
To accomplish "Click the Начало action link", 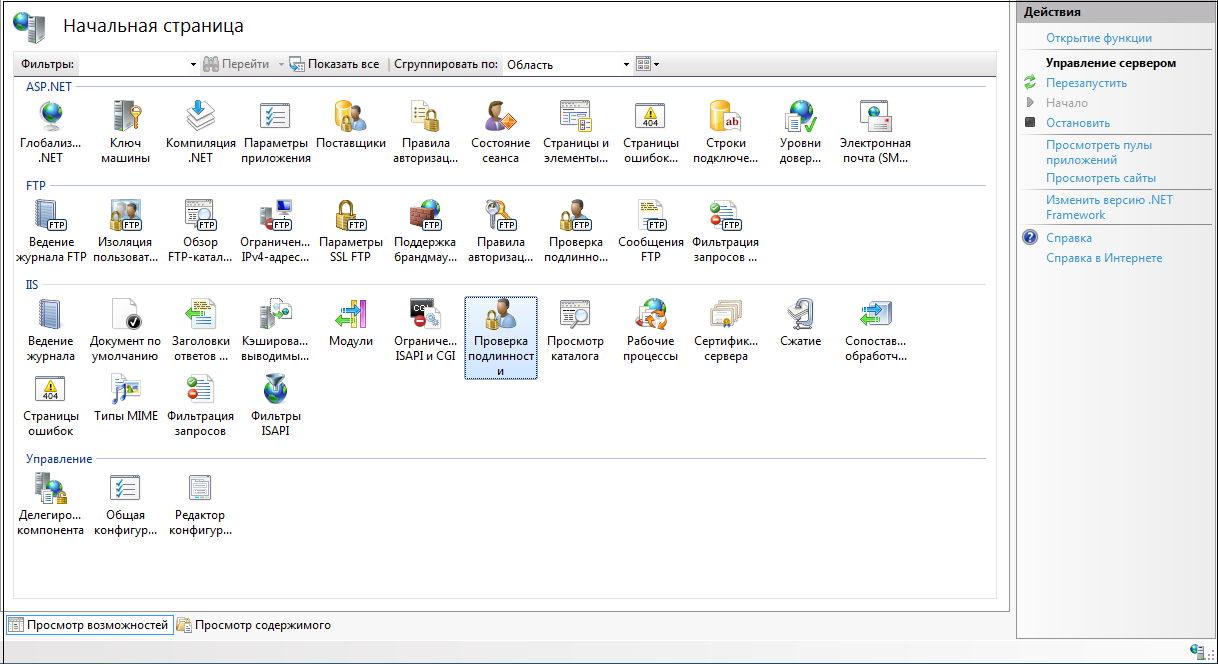I will click(1067, 103).
